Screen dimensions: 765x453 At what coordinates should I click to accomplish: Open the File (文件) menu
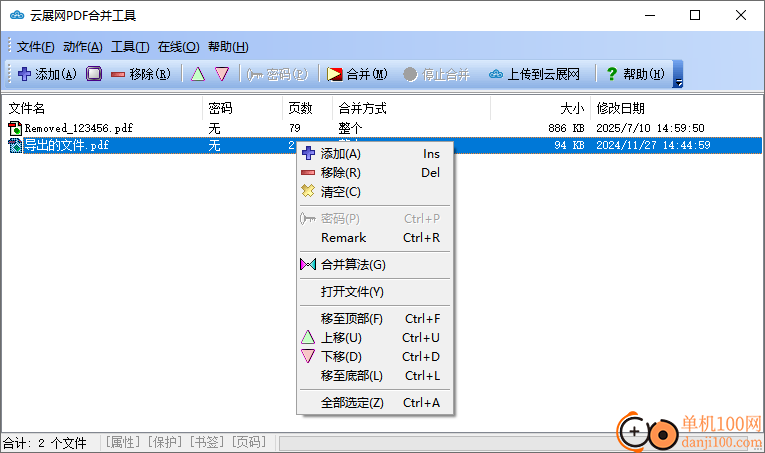[35, 47]
